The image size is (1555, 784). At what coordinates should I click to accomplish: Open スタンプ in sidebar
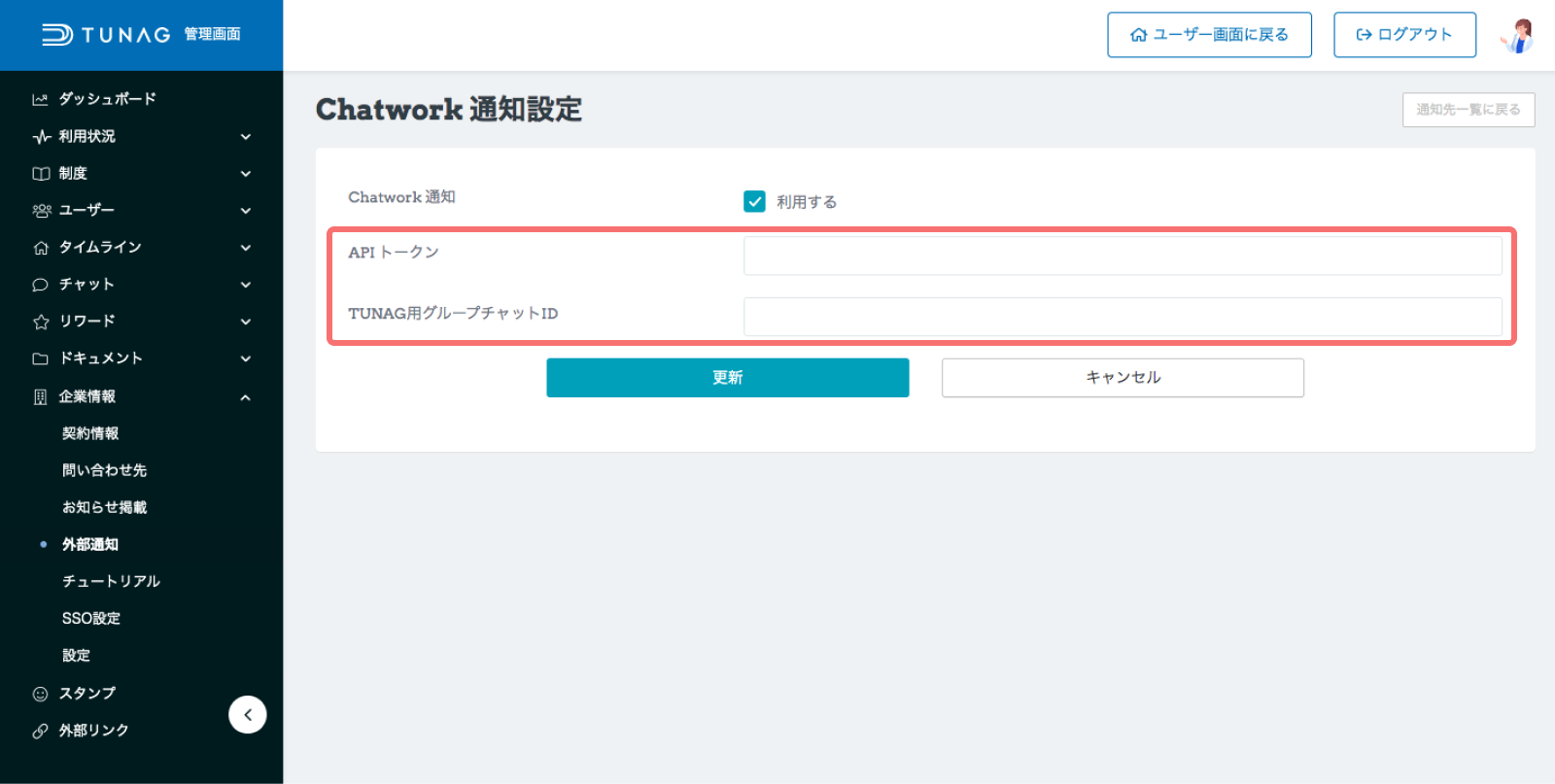coord(86,693)
